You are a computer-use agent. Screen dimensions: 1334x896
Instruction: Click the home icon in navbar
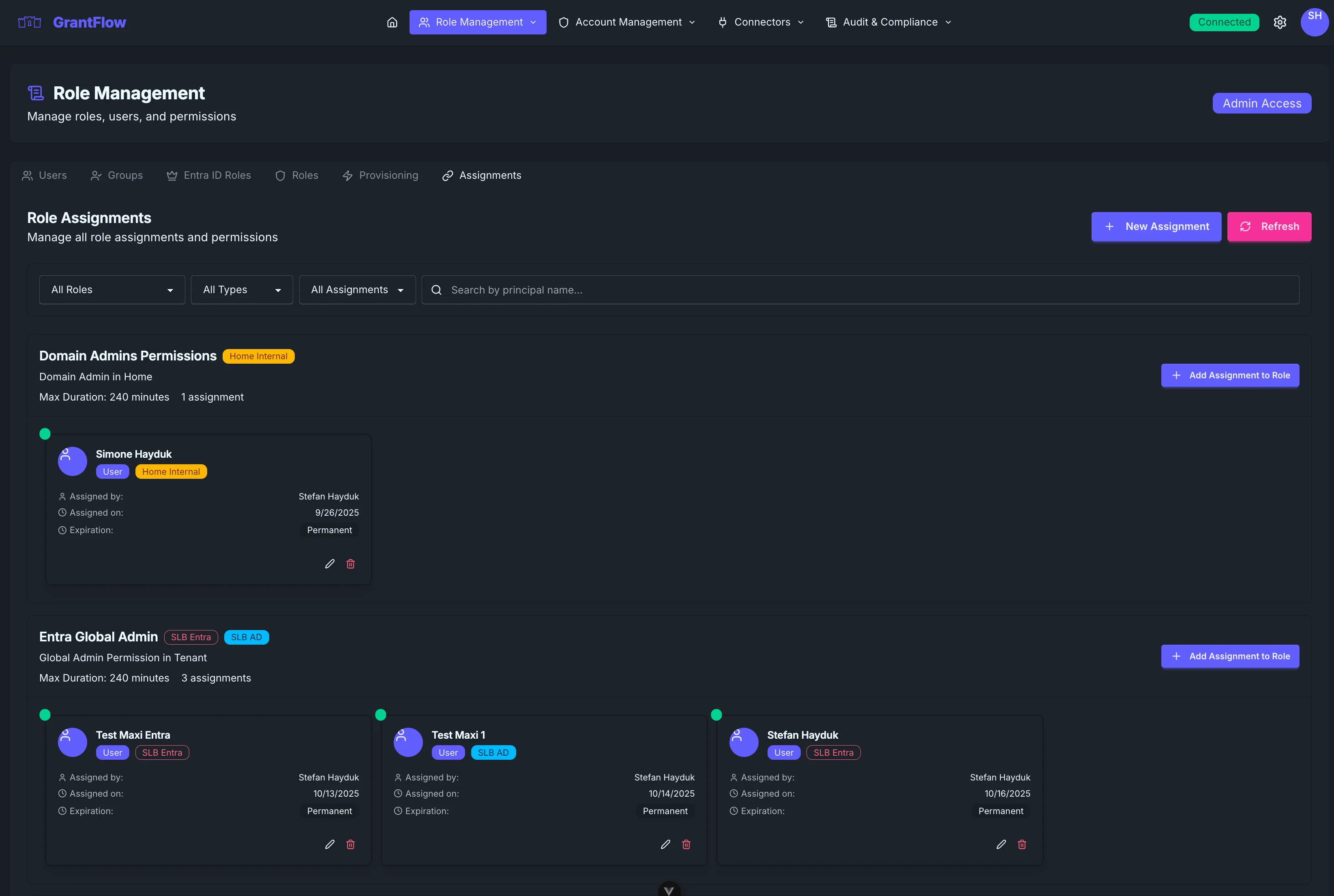(x=392, y=22)
